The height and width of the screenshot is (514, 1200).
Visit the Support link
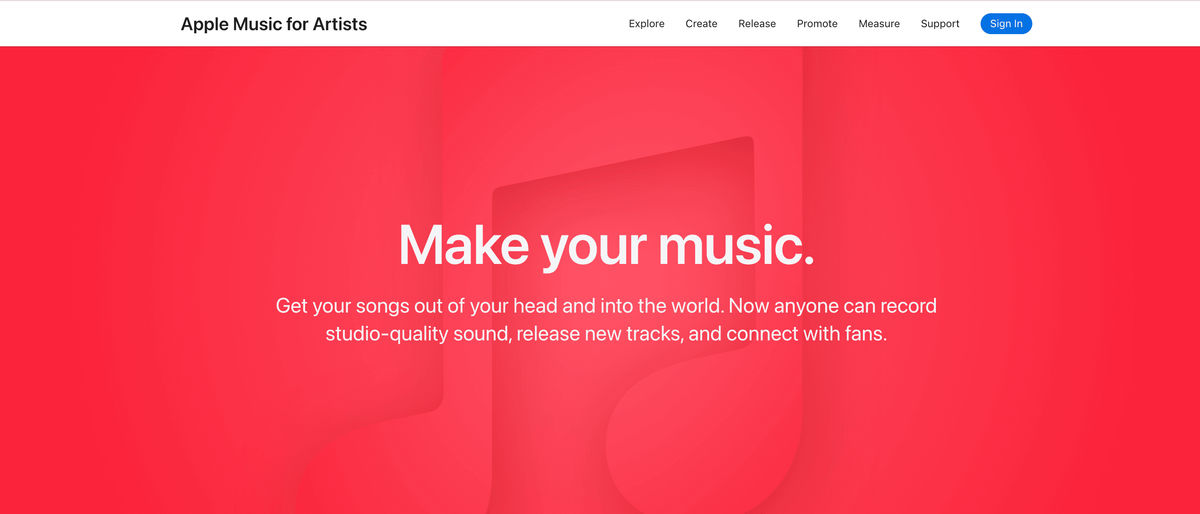940,24
